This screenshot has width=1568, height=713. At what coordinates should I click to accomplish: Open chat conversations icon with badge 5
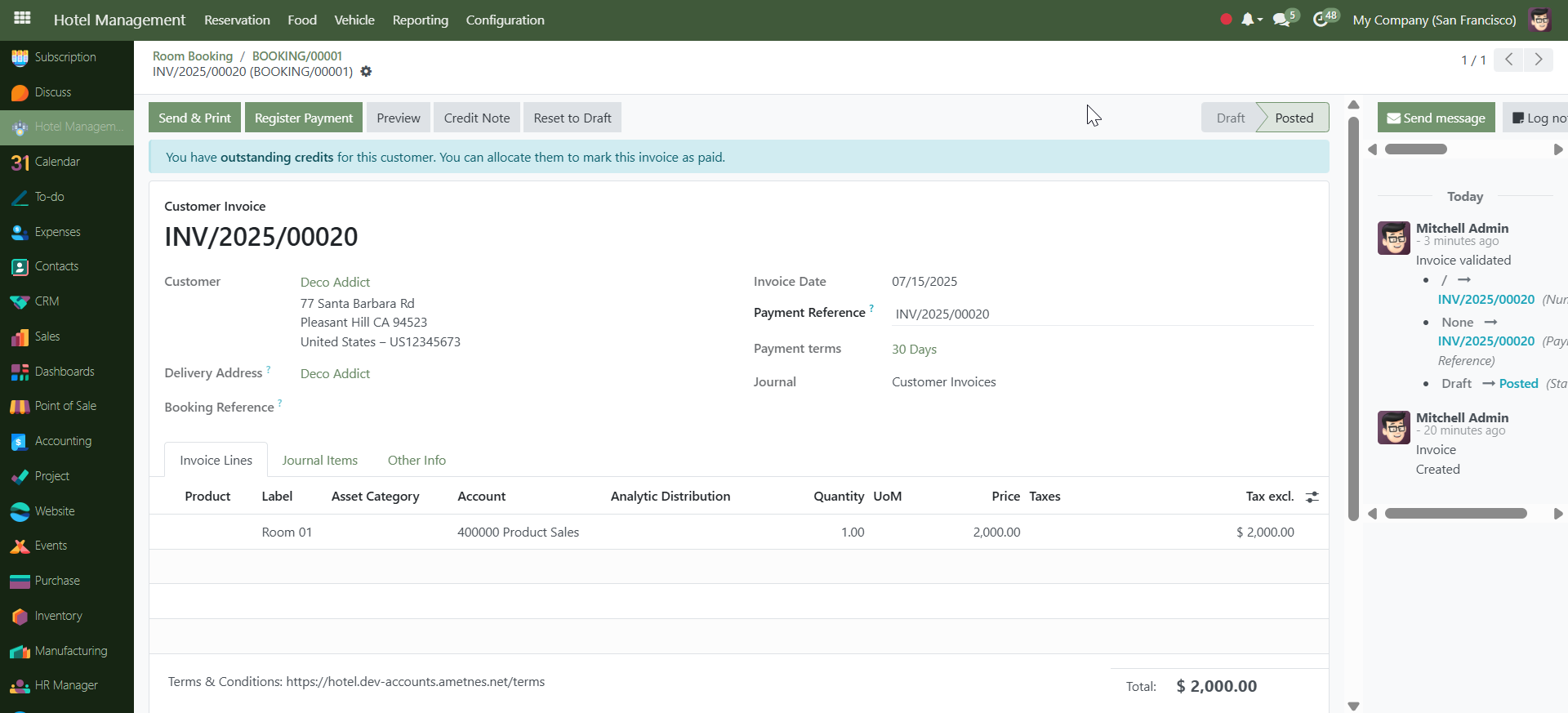tap(1281, 20)
